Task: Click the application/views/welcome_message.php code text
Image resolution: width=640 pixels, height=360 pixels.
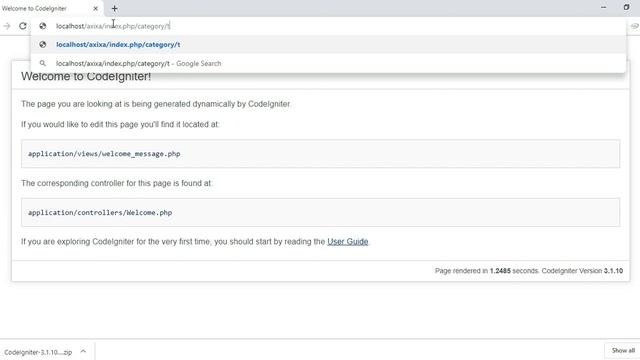Action: point(104,154)
